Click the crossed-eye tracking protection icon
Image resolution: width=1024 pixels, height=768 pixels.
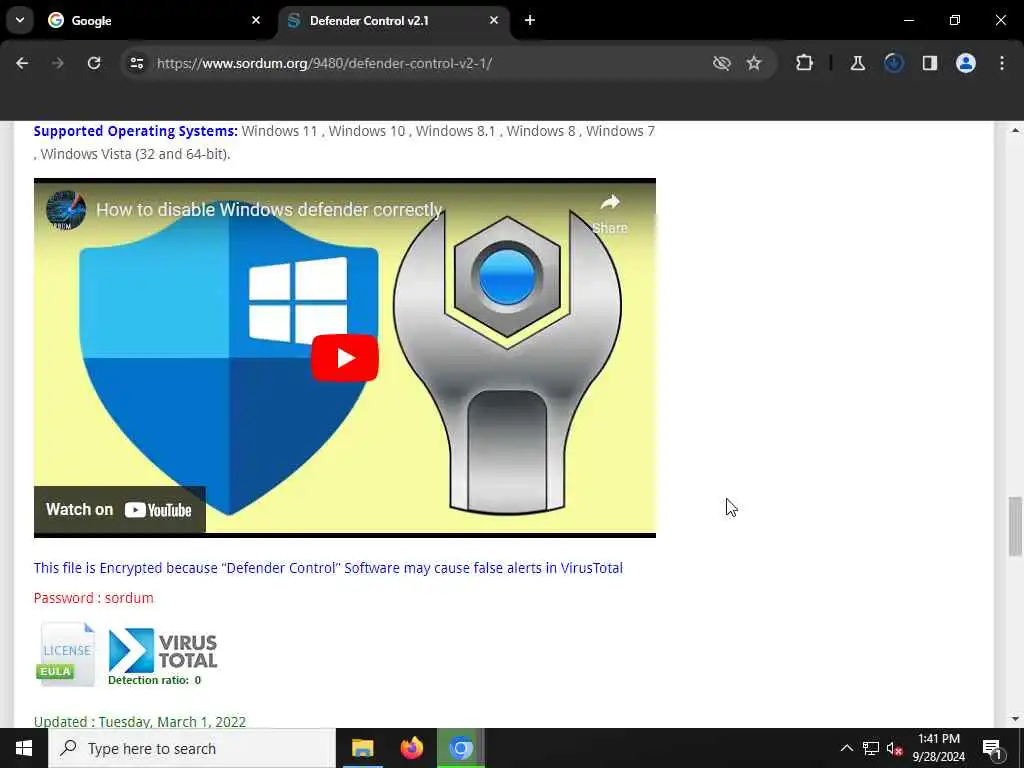(x=722, y=63)
